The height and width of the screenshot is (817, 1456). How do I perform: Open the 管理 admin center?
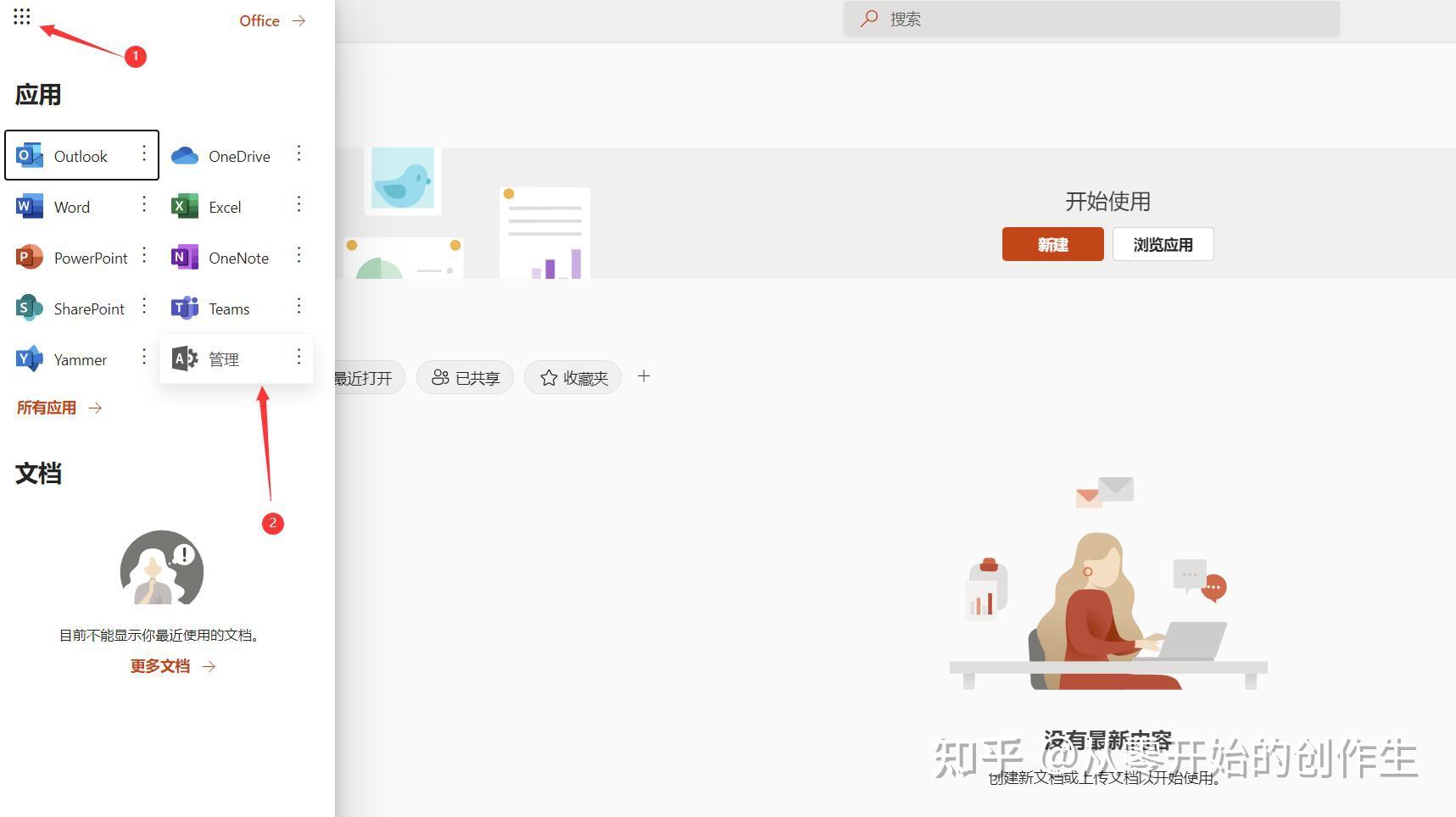pyautogui.click(x=223, y=358)
